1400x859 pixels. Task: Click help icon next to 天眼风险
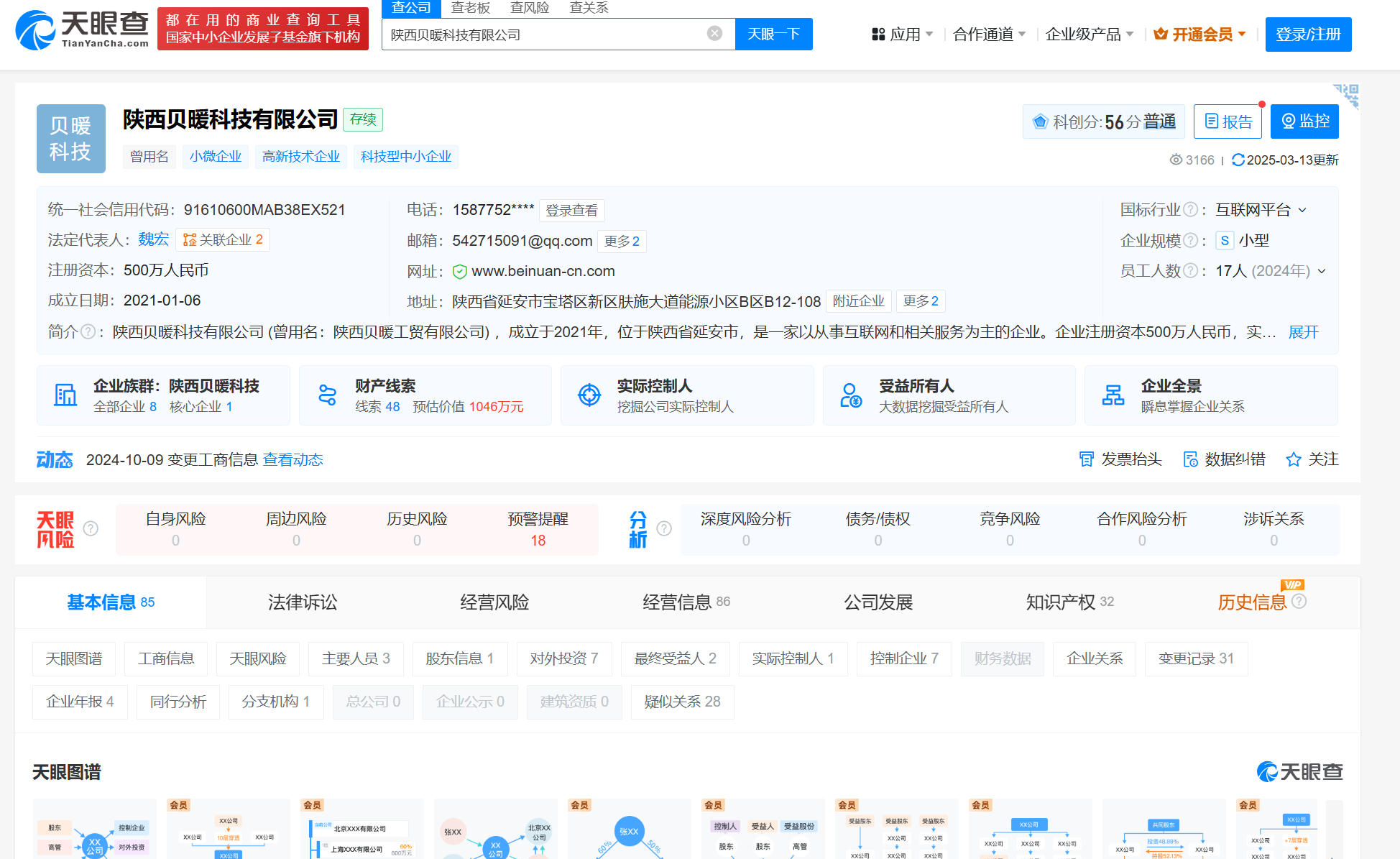tap(91, 528)
